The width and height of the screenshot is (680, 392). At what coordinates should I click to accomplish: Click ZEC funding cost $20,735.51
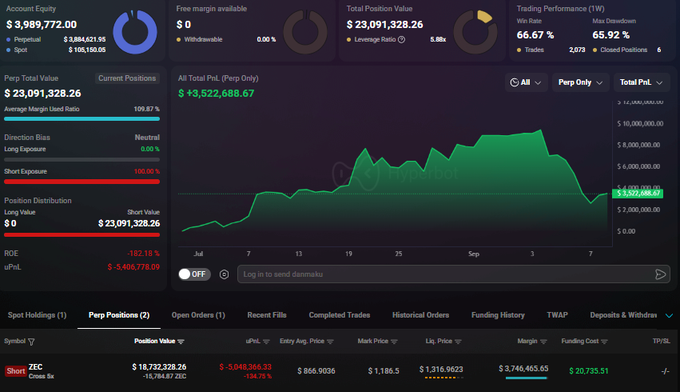click(x=588, y=371)
